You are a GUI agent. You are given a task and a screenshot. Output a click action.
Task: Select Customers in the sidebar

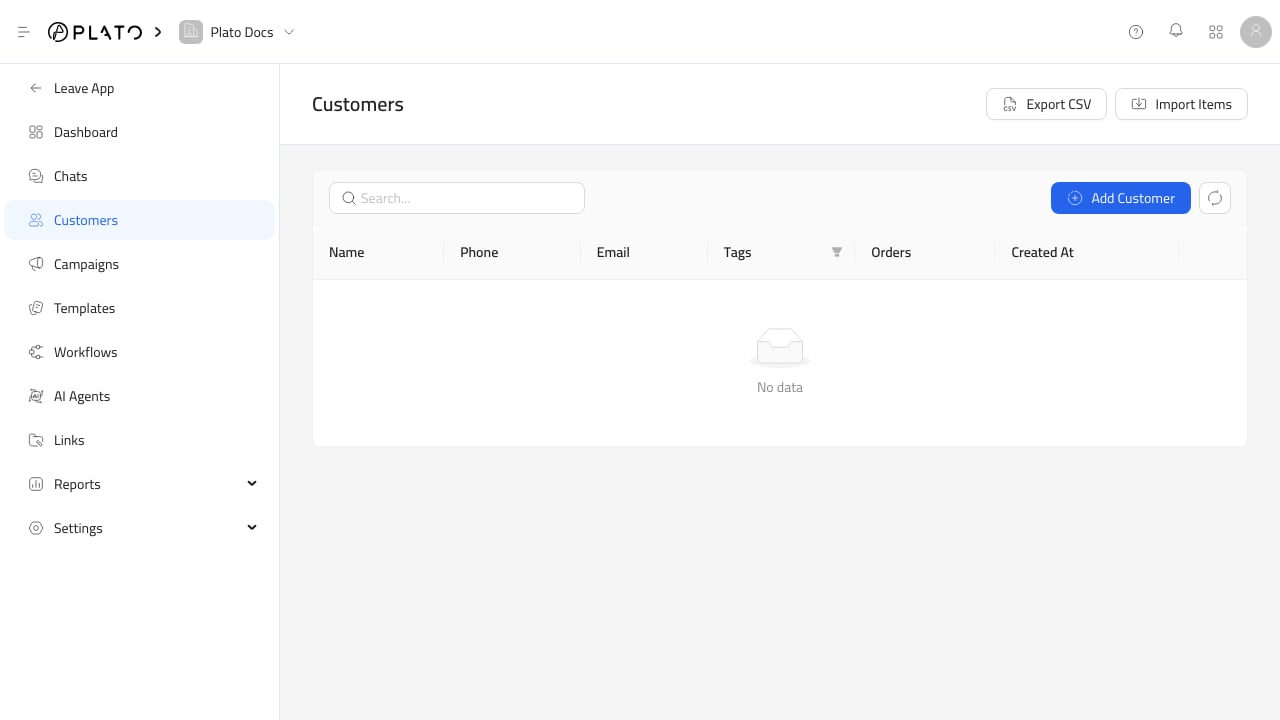click(x=140, y=220)
